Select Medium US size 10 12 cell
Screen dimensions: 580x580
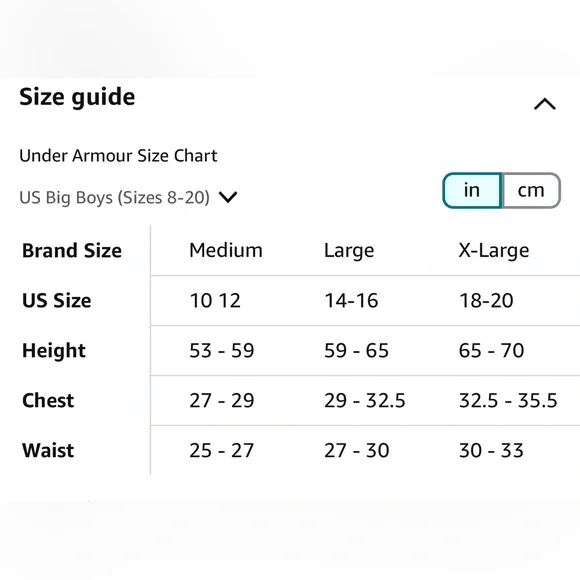(215, 300)
